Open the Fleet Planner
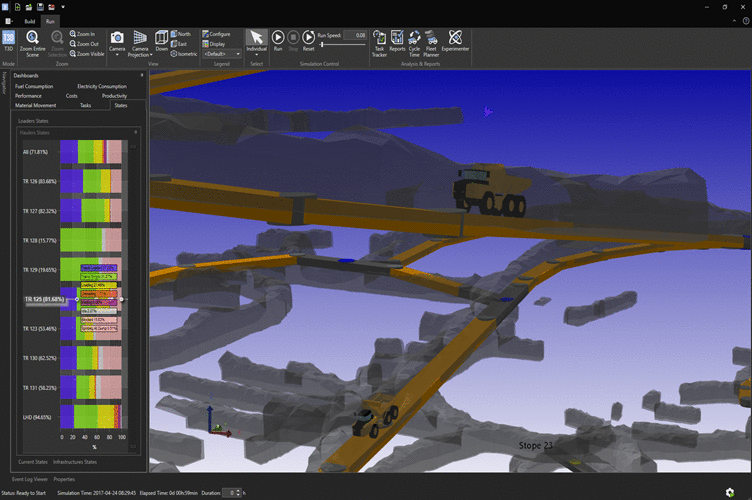This screenshot has height=500, width=752. click(431, 43)
